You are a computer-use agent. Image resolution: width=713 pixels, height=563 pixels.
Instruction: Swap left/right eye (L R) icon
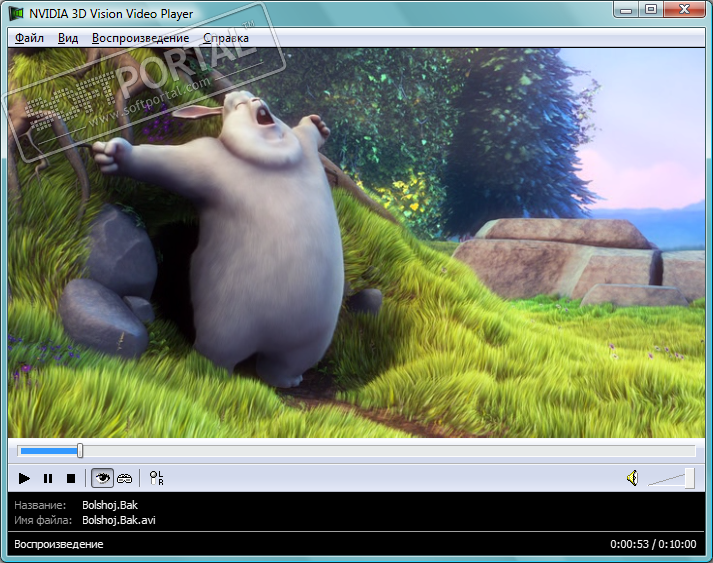click(156, 478)
